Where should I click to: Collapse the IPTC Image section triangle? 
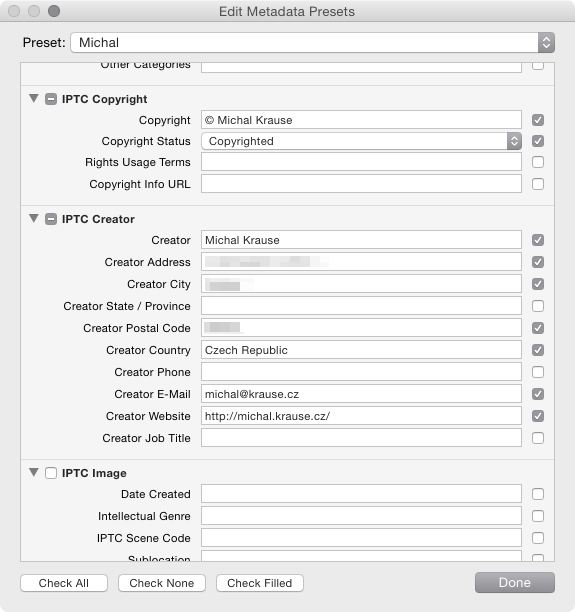click(x=34, y=472)
